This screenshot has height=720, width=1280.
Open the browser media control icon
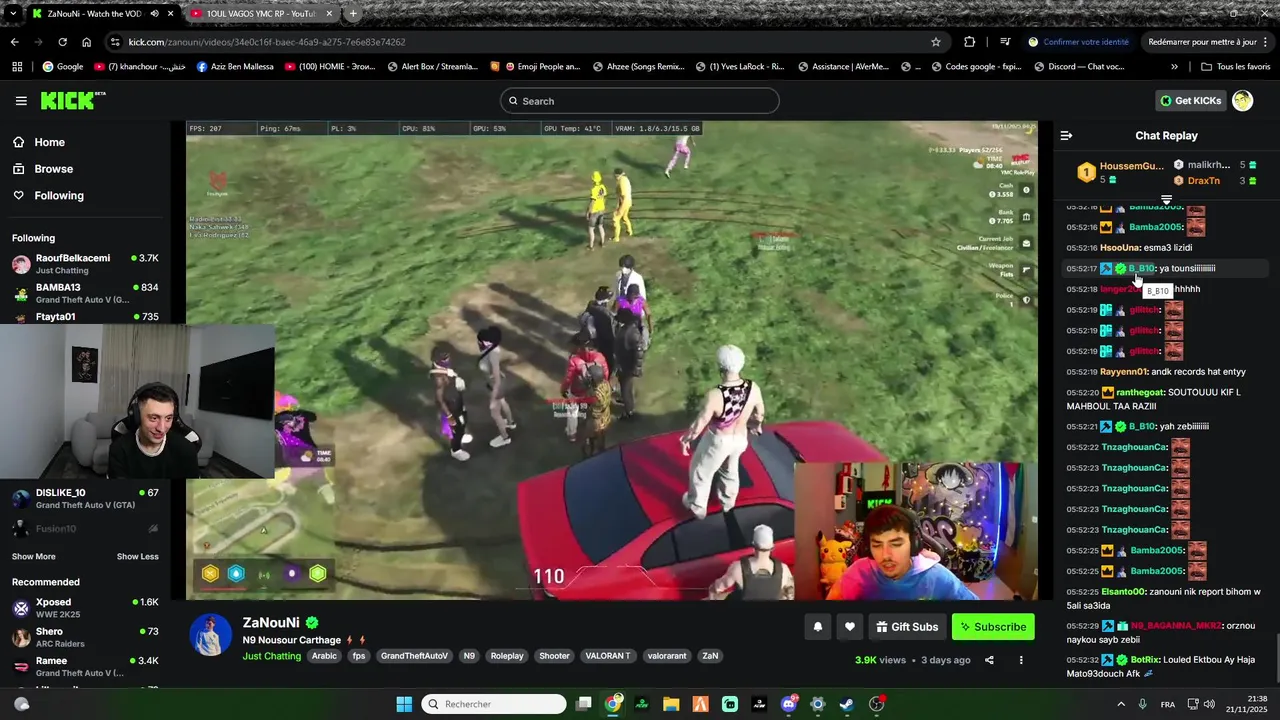[1005, 42]
